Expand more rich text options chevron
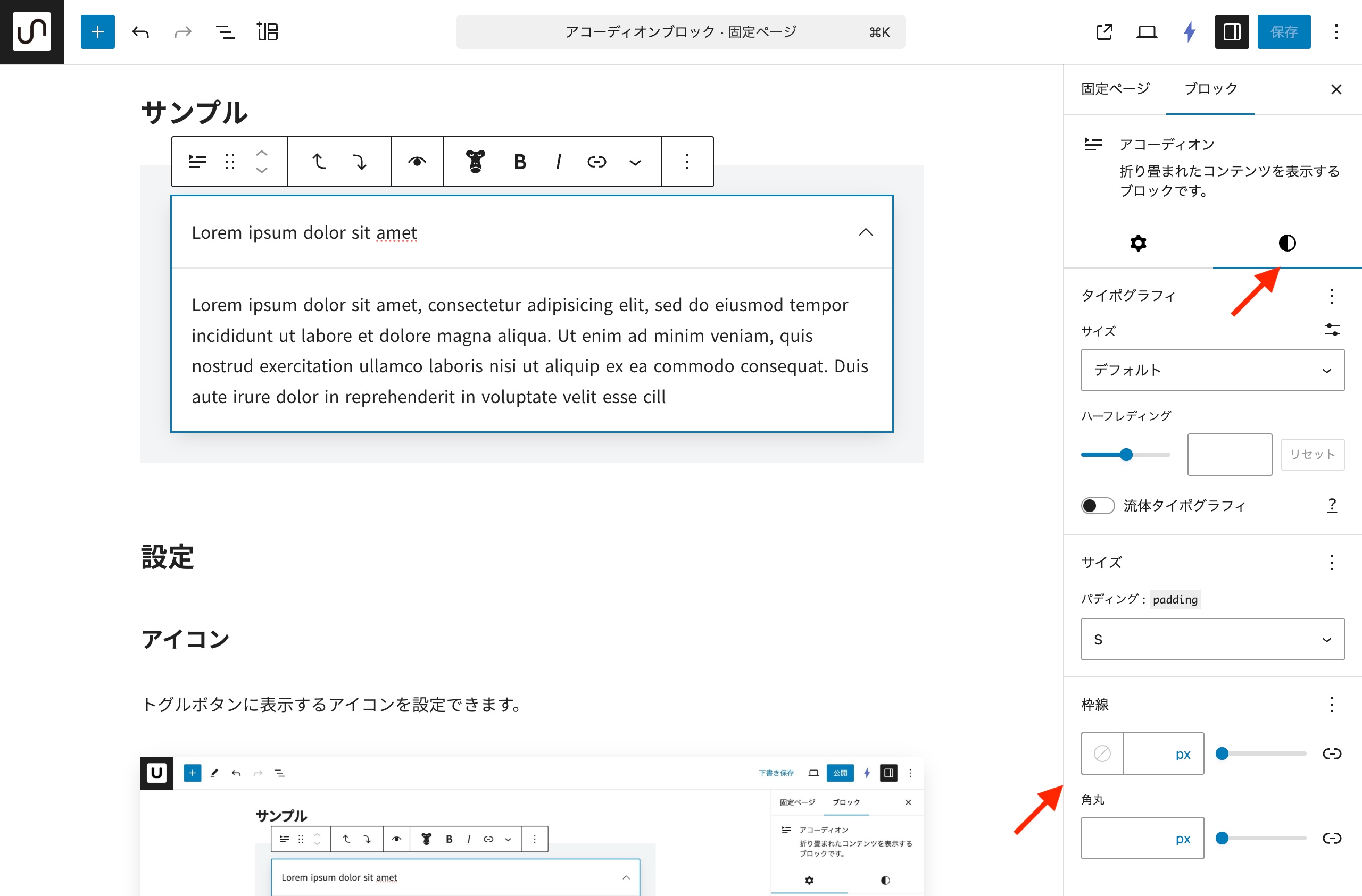 coord(635,162)
